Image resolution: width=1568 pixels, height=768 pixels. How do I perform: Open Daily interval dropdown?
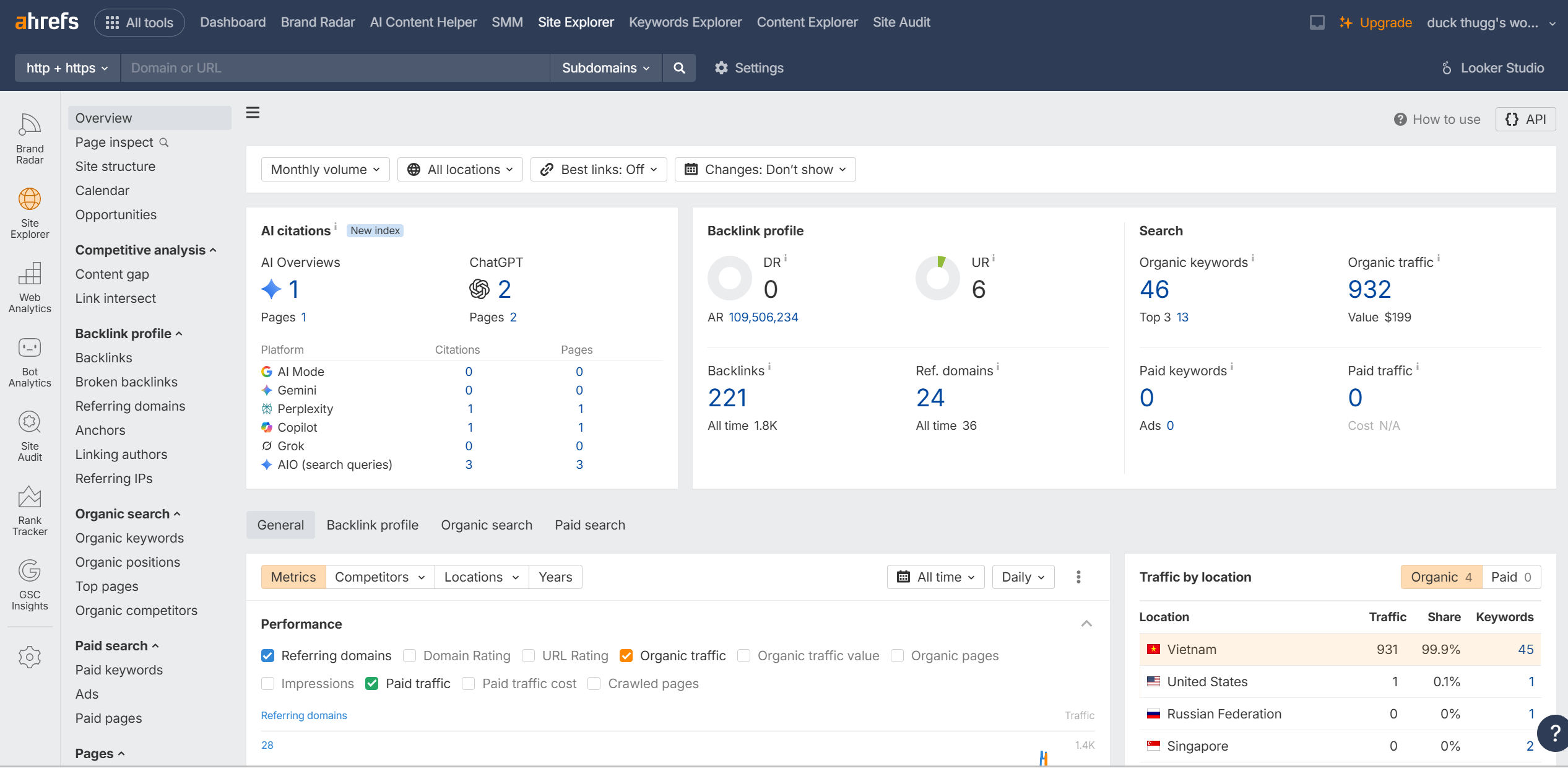pyautogui.click(x=1023, y=577)
